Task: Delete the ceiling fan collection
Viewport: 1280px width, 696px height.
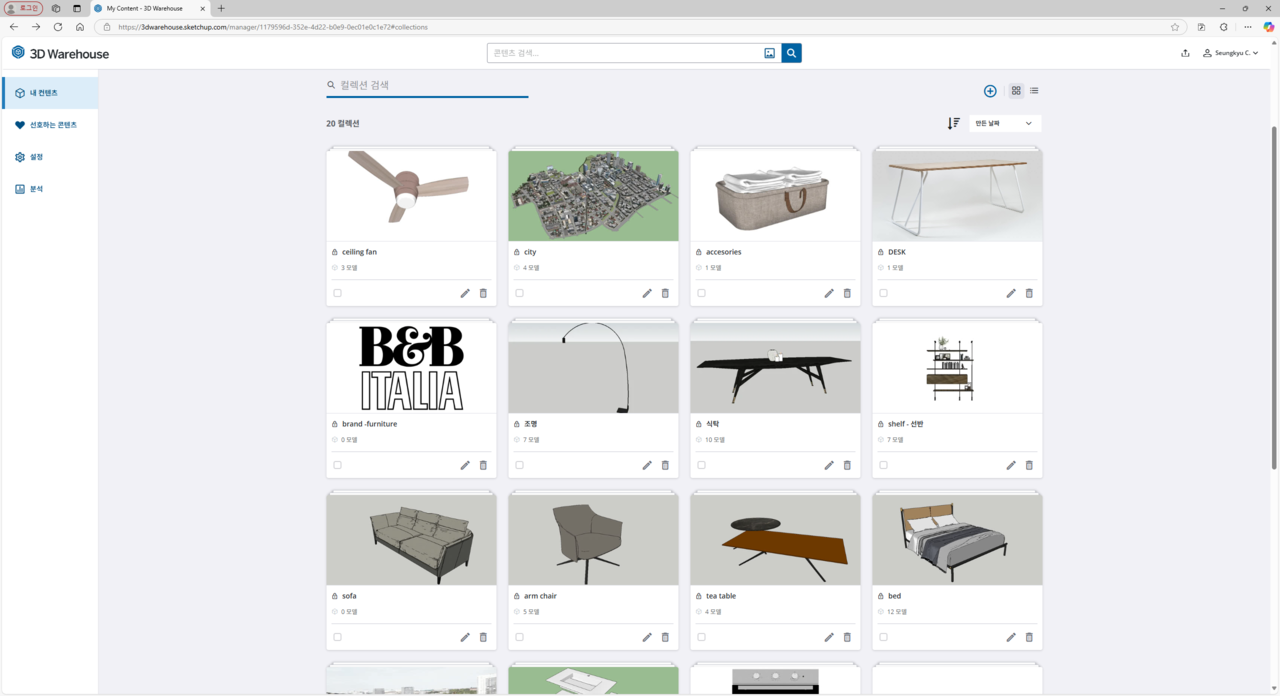Action: pos(483,293)
